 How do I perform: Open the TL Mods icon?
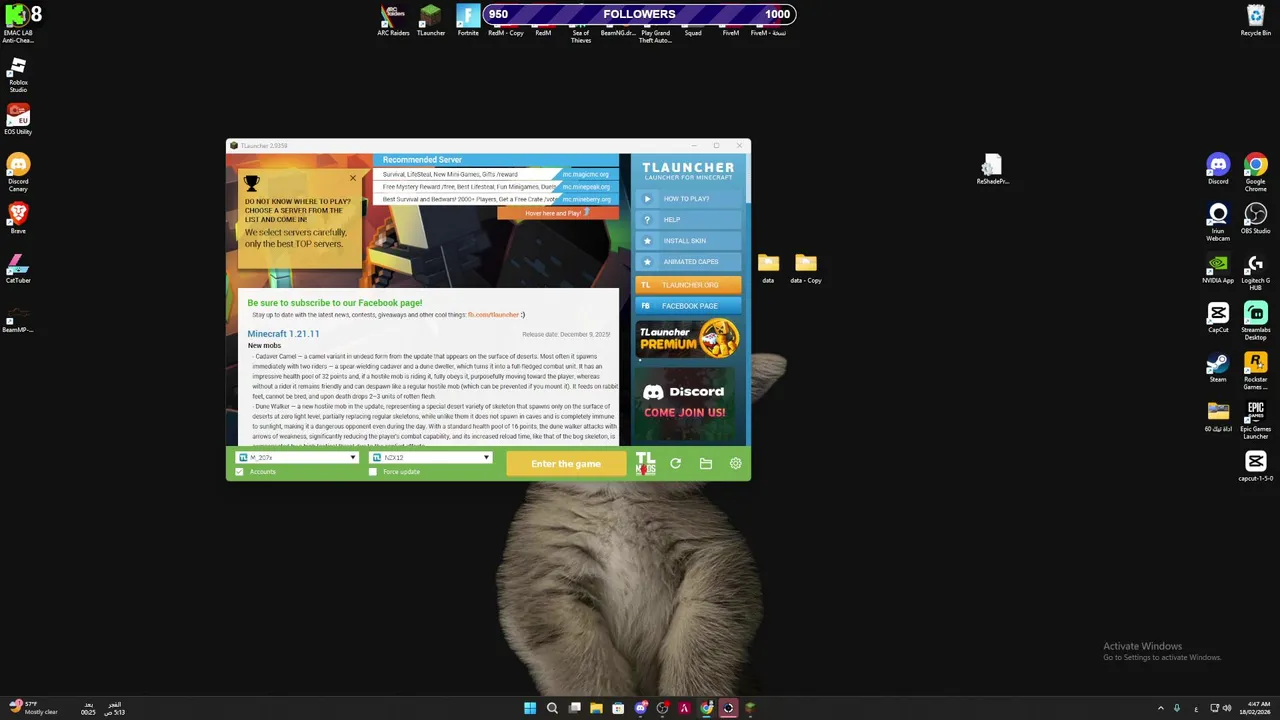645,464
